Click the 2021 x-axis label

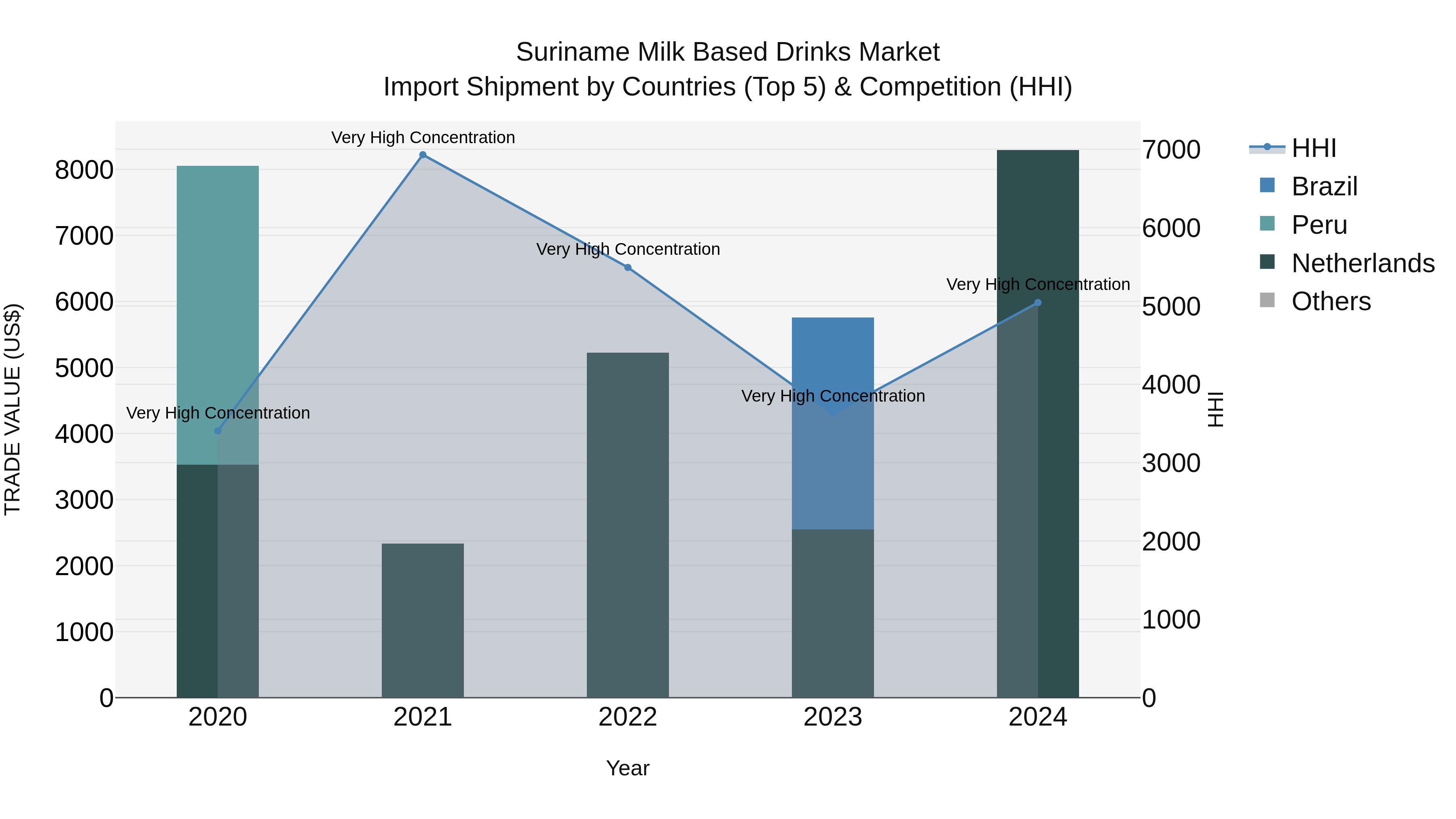[423, 717]
